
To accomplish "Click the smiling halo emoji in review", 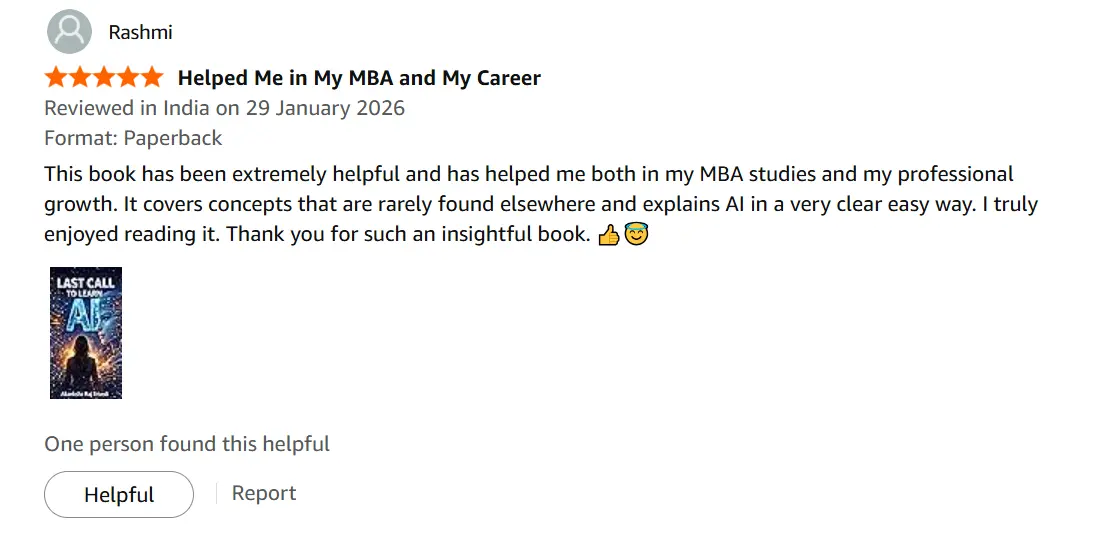I will click(636, 236).
